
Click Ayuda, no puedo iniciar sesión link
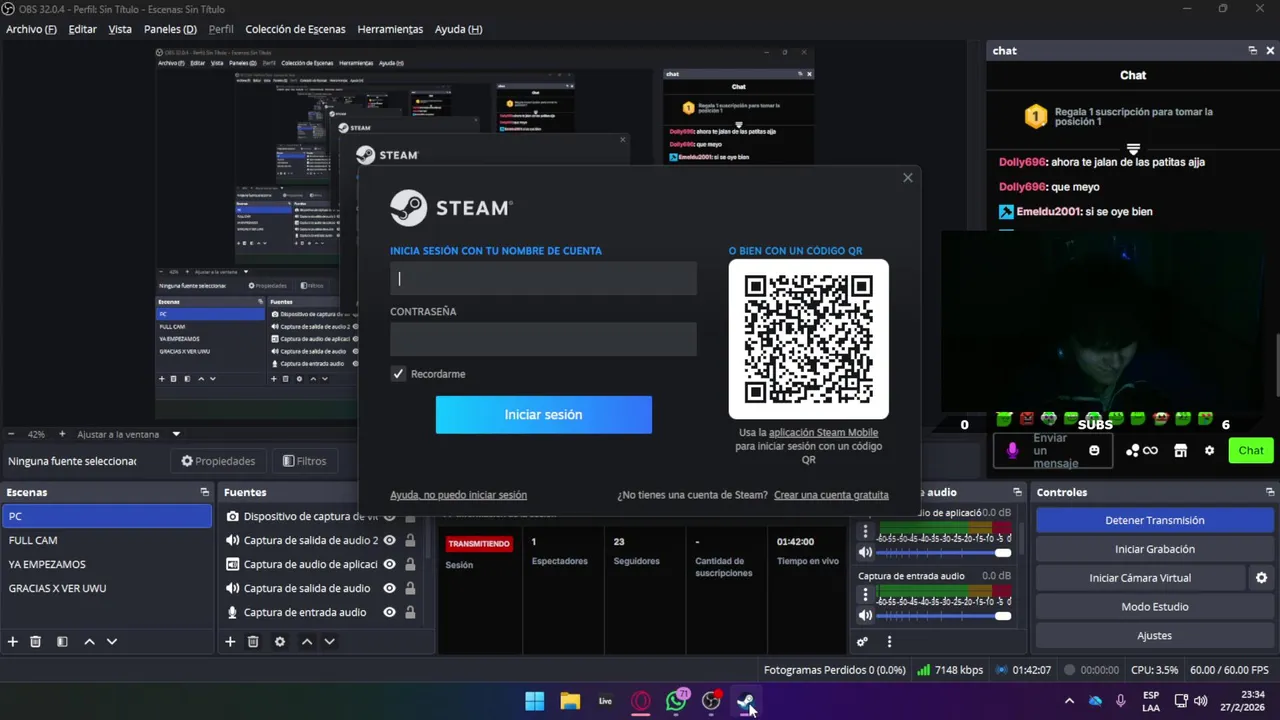(458, 495)
